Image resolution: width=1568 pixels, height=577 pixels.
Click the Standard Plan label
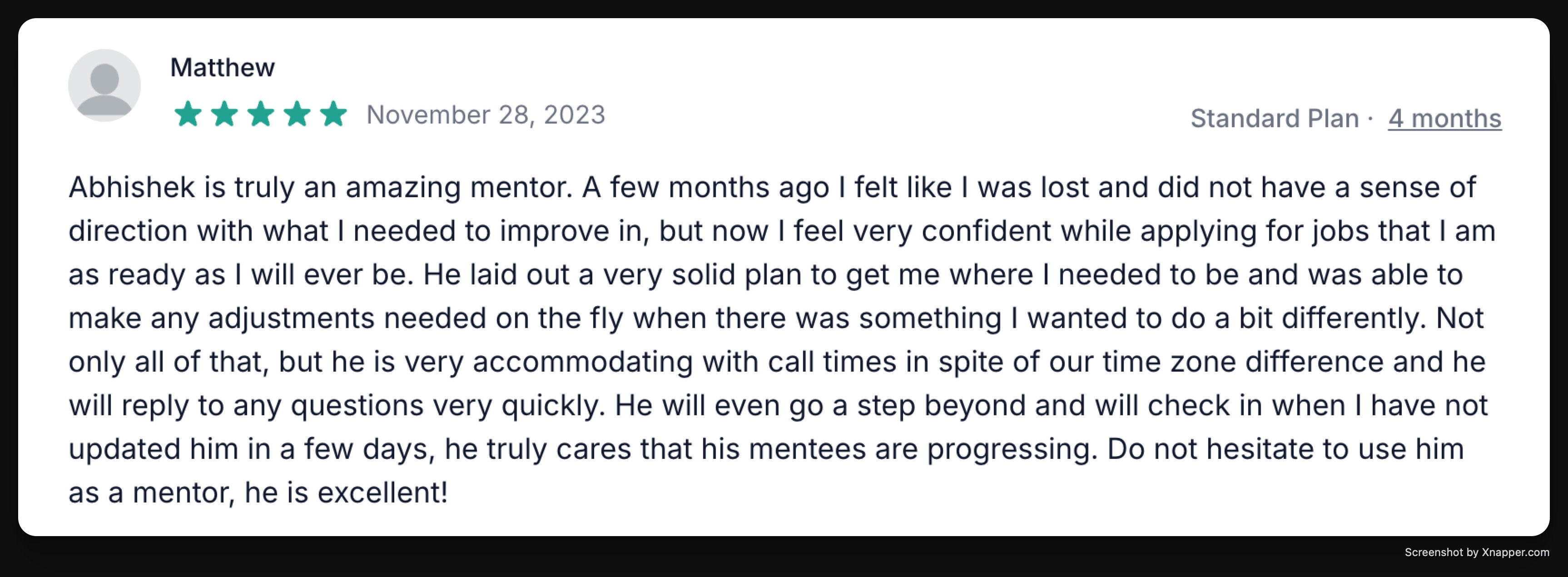(x=1275, y=118)
